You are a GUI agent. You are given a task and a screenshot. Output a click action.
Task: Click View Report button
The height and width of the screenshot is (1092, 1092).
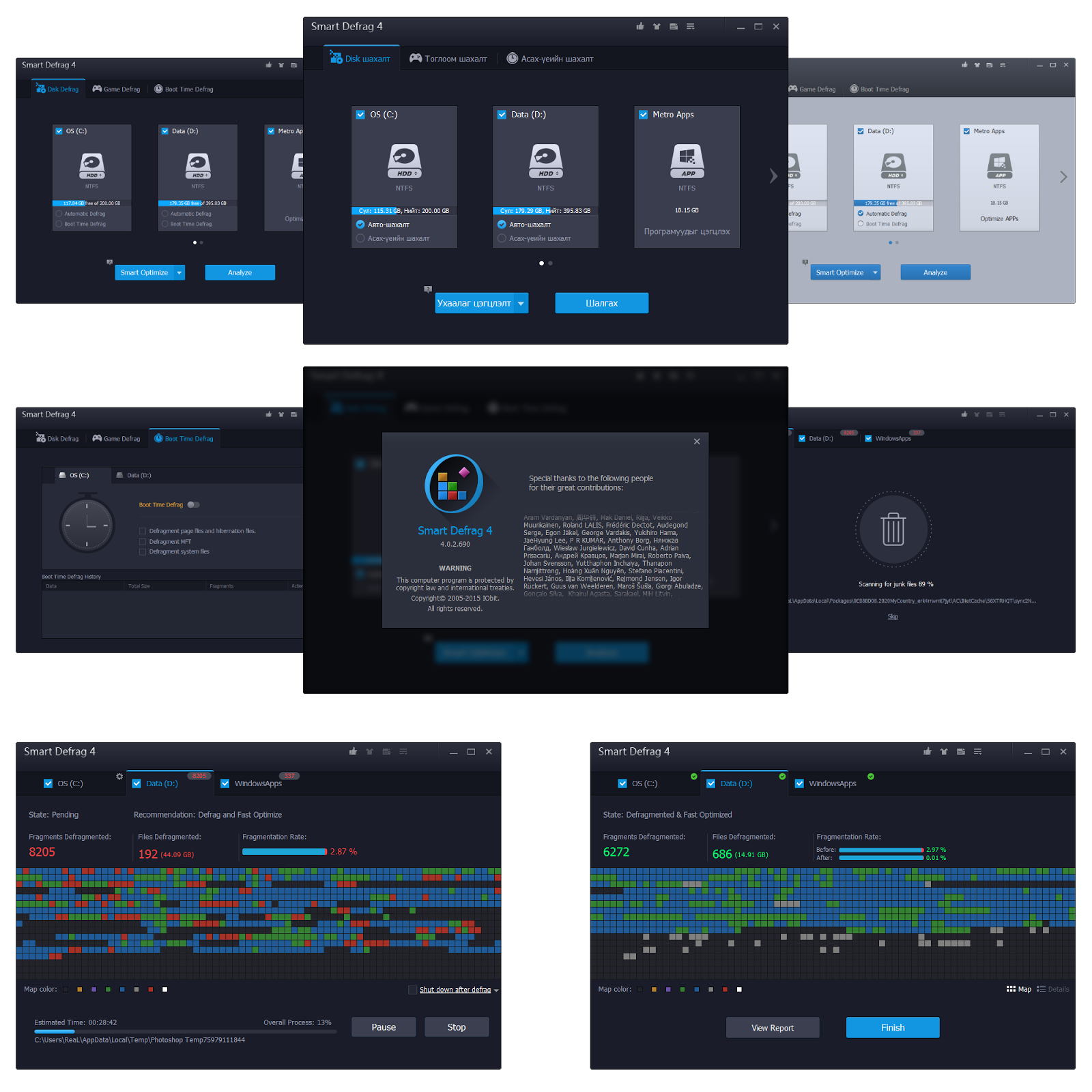[773, 1028]
